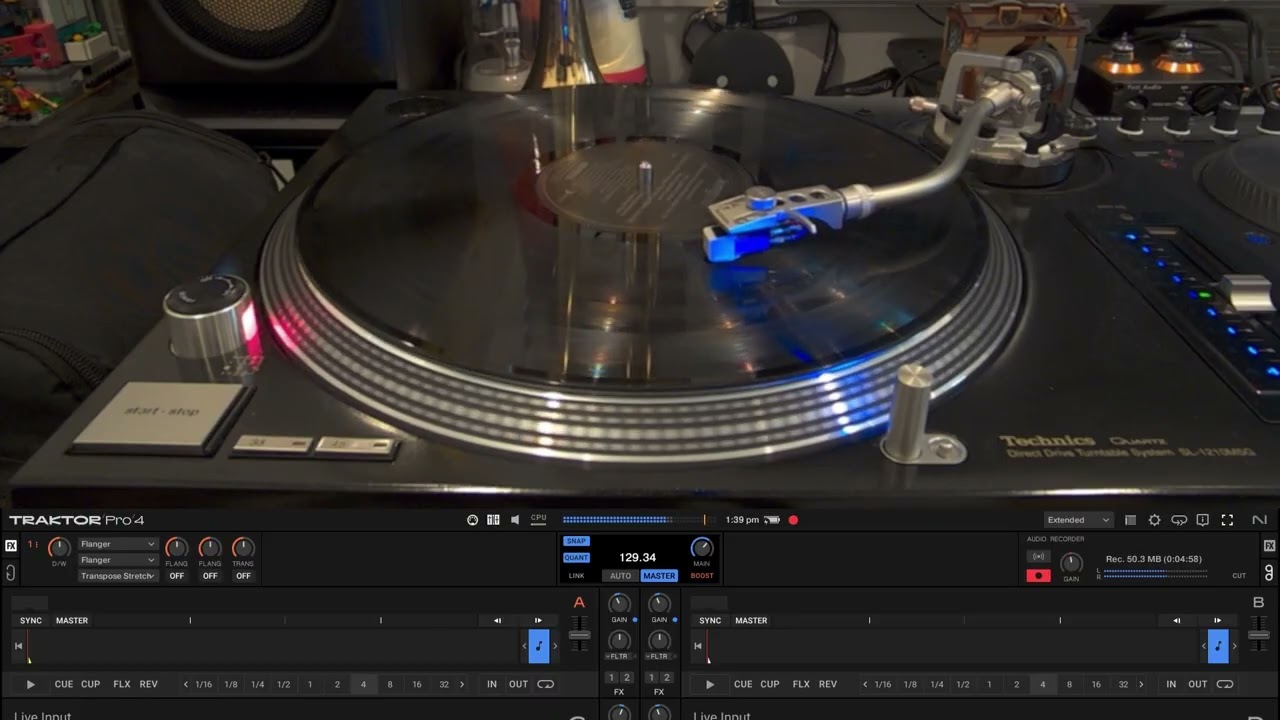Set loop IN point on Deck A
1280x720 pixels.
pos(492,684)
